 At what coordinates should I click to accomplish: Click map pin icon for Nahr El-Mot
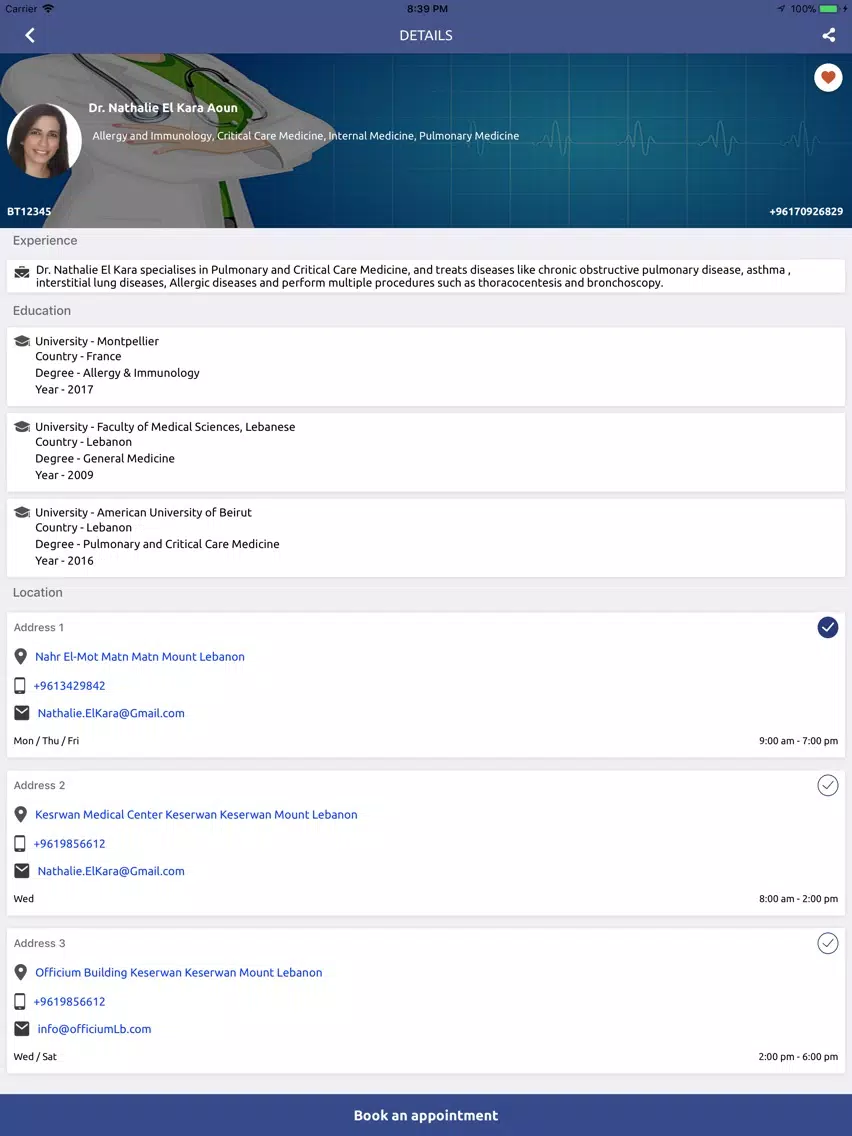point(21,656)
